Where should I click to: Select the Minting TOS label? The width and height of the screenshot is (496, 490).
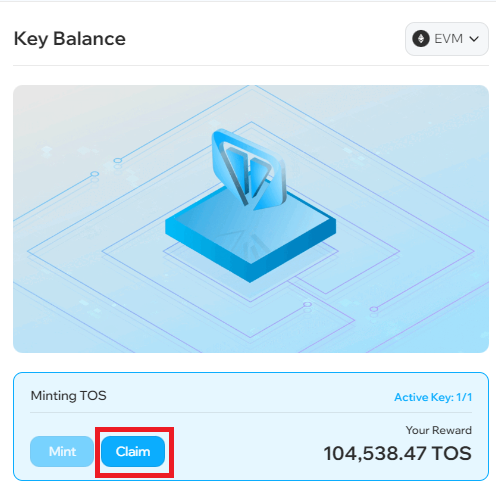tap(69, 396)
